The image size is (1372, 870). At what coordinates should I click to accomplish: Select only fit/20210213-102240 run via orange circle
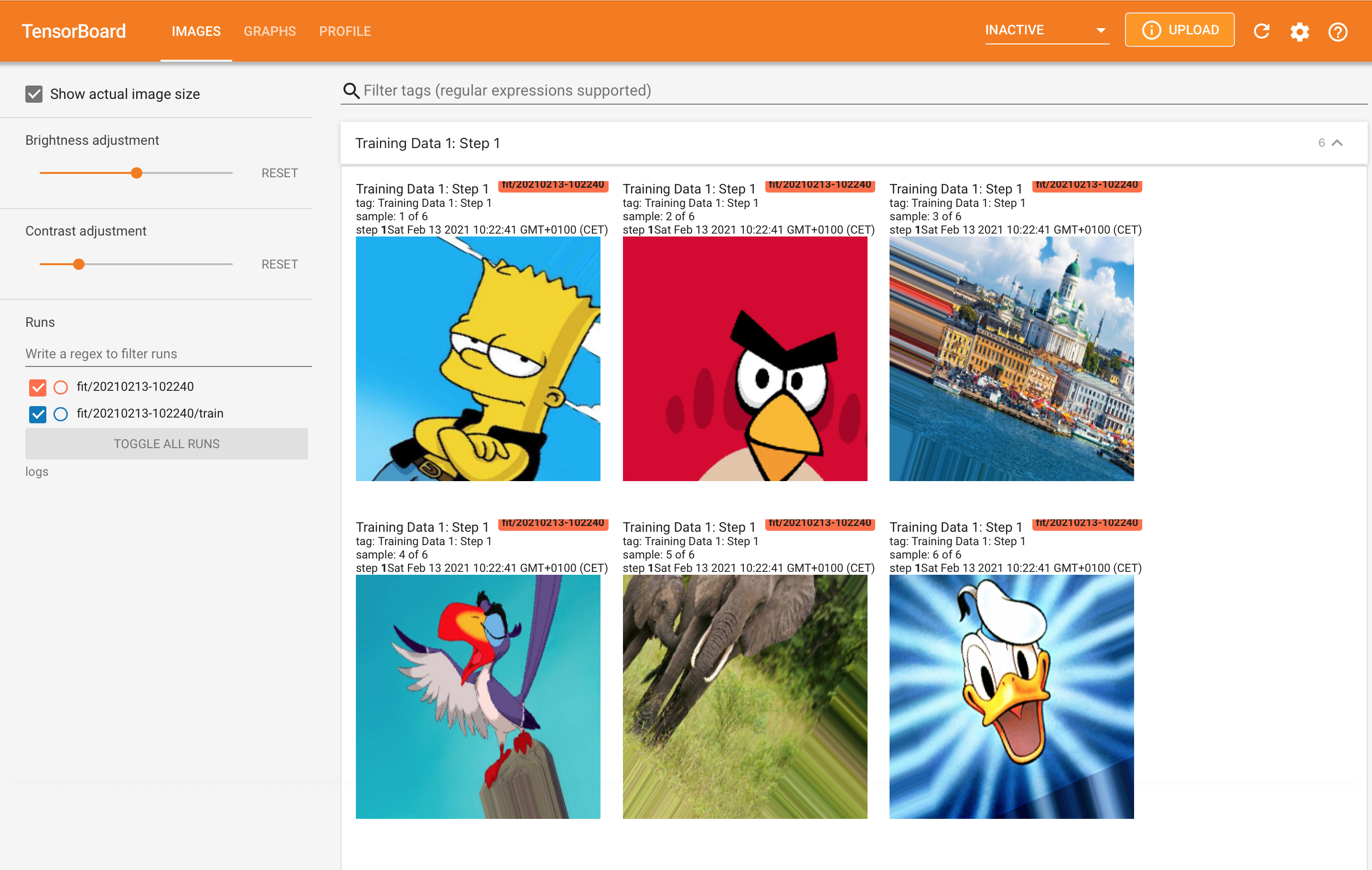click(60, 387)
